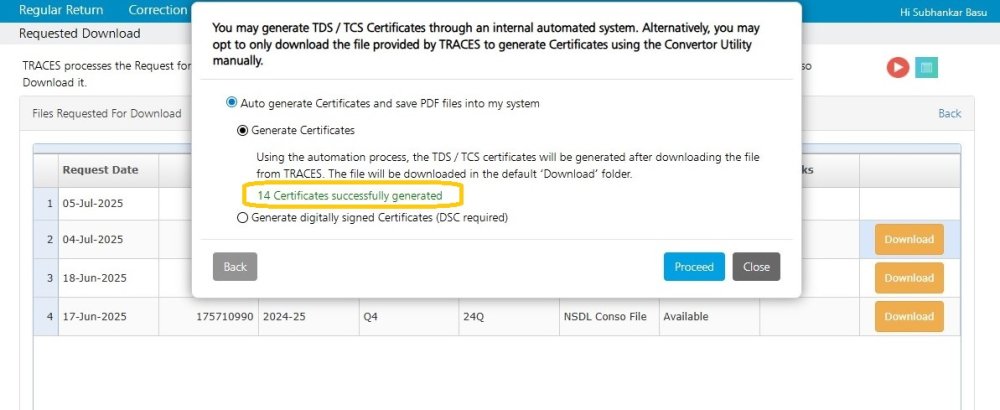Select Generate digitally signed Certificates option
This screenshot has height=410, width=1000.
242,217
